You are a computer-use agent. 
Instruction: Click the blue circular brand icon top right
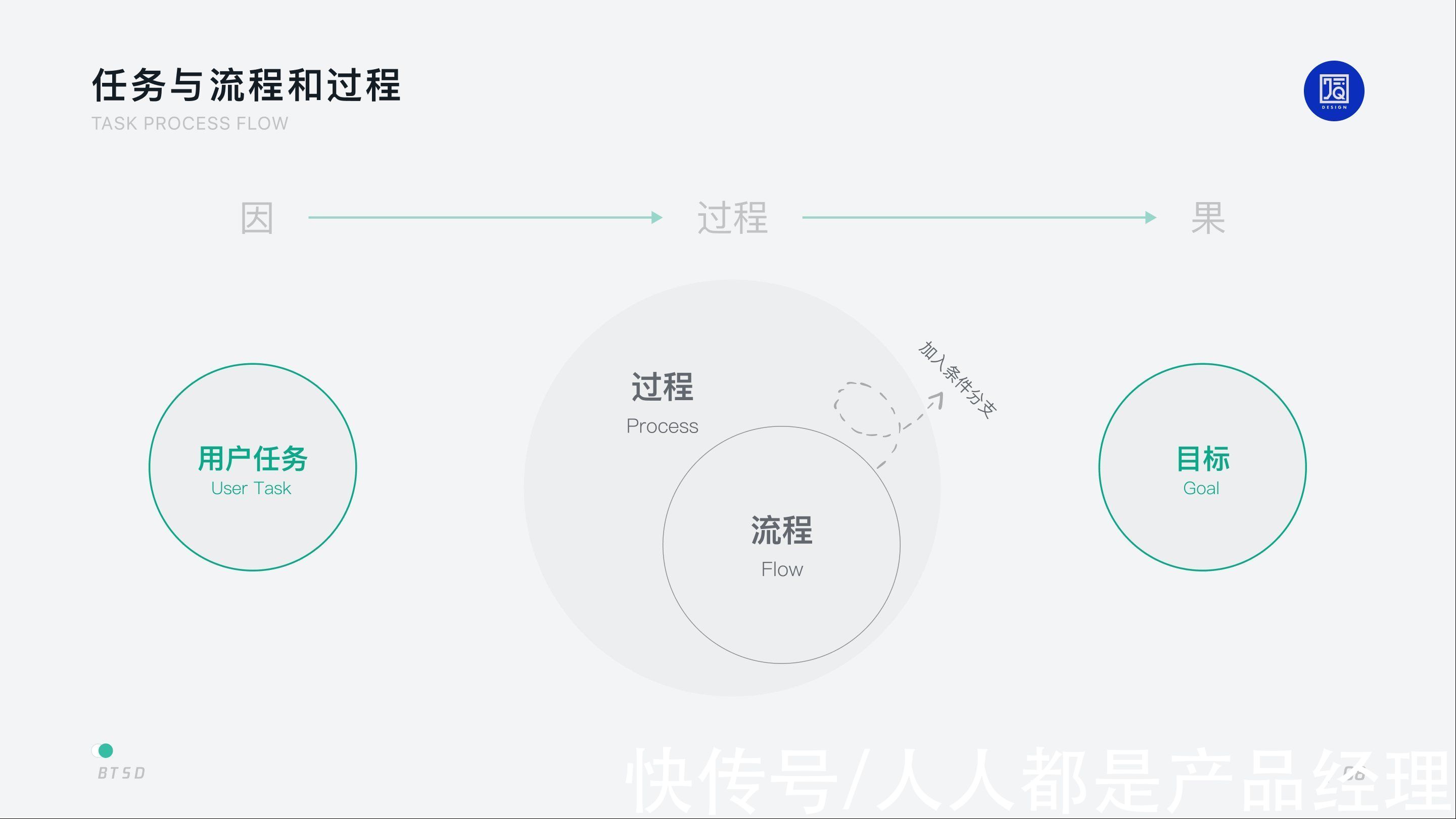(x=1335, y=90)
